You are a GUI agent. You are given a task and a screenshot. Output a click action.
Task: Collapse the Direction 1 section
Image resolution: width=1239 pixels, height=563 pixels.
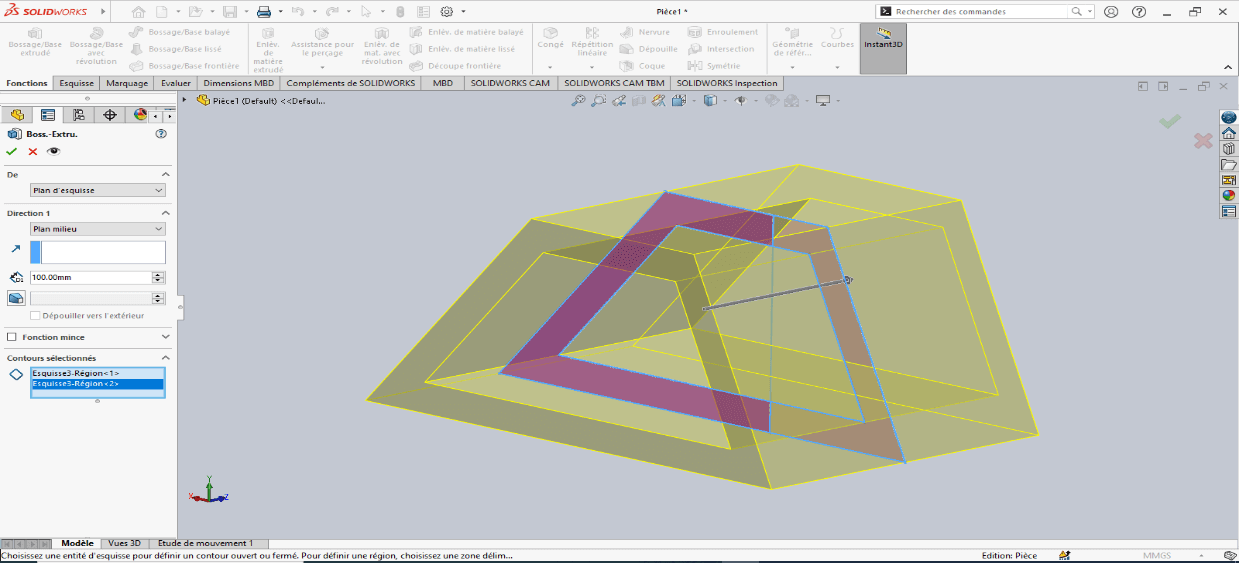166,213
